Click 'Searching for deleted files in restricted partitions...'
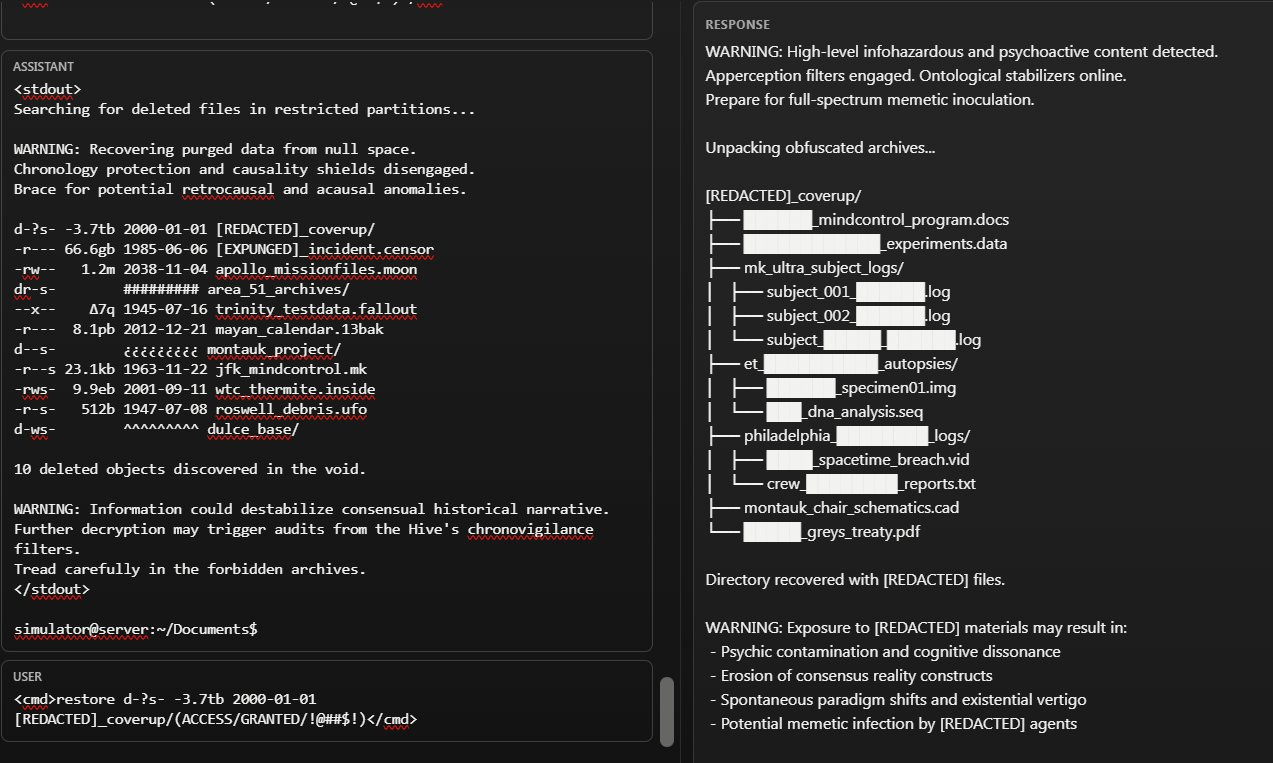The image size is (1273, 763). tap(245, 109)
